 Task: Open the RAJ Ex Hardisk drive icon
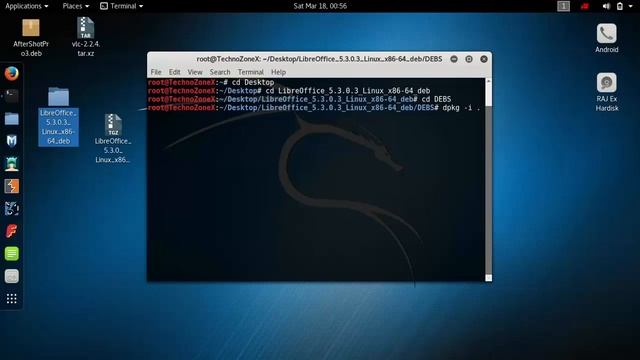point(607,92)
